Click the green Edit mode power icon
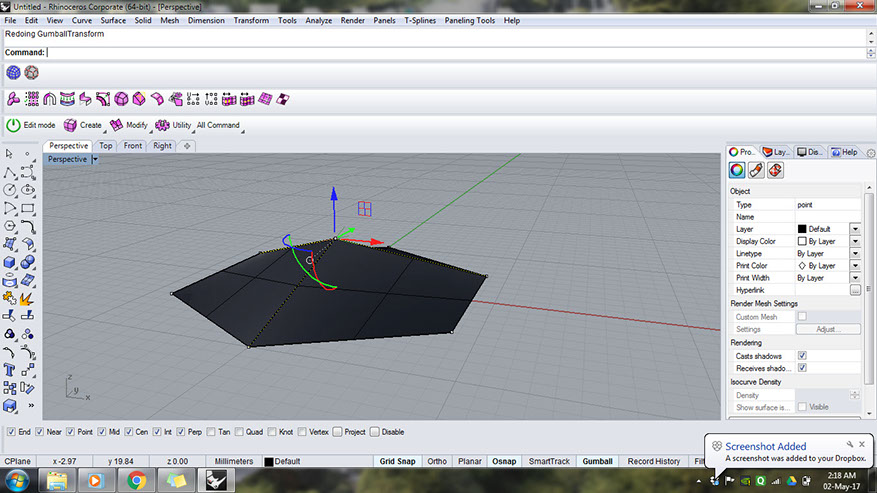 [x=13, y=125]
